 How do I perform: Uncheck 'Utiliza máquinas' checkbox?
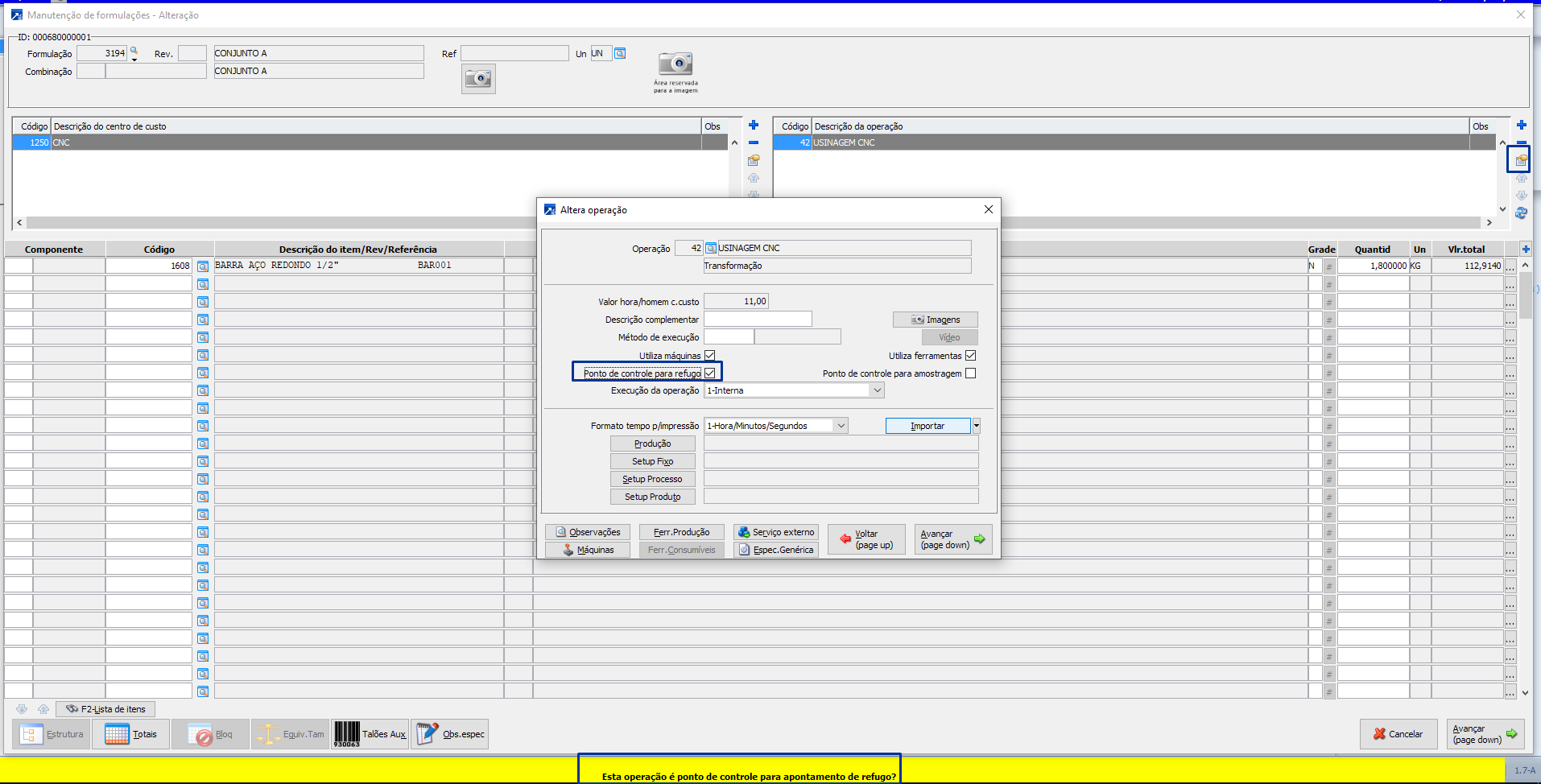pos(710,355)
